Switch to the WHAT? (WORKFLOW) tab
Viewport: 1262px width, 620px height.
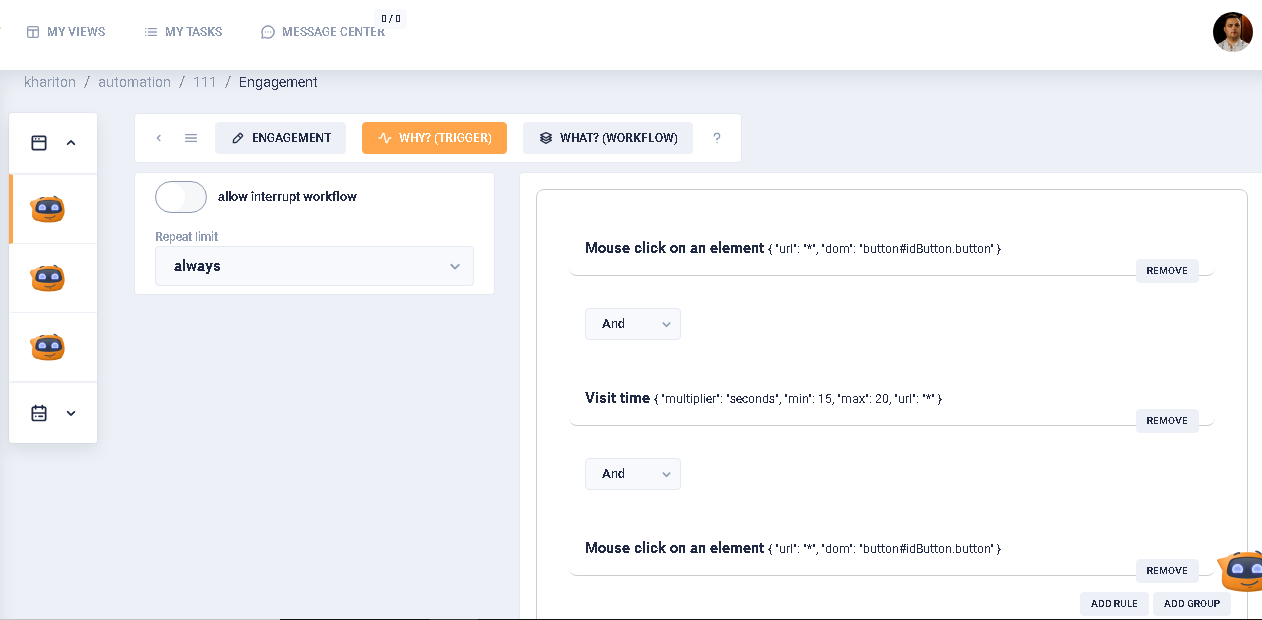(x=607, y=138)
